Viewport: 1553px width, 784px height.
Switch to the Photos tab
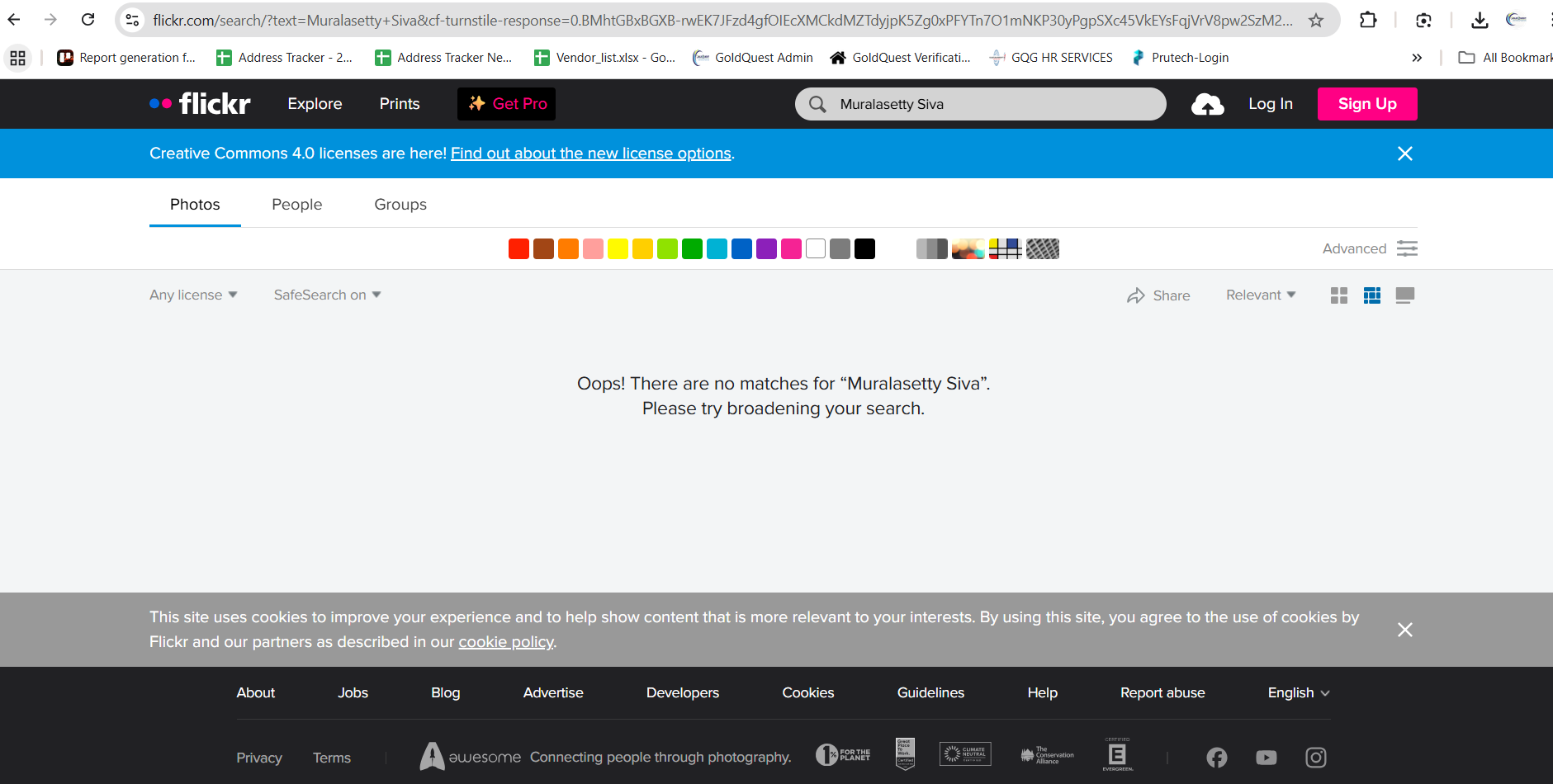[x=195, y=205]
